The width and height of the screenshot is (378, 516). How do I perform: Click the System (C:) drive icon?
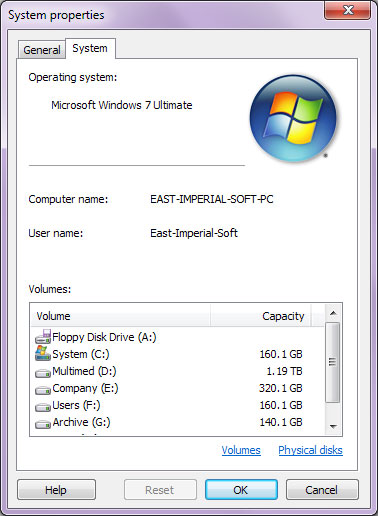[43, 354]
